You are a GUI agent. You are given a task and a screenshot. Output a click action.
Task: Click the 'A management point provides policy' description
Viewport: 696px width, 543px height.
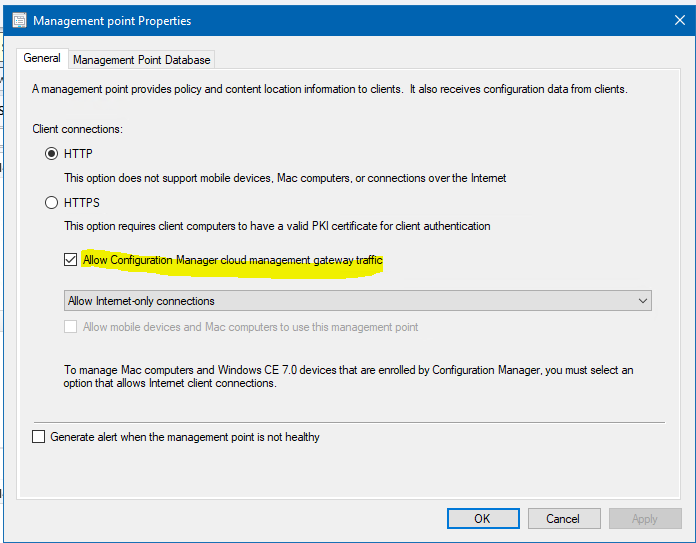tap(330, 89)
